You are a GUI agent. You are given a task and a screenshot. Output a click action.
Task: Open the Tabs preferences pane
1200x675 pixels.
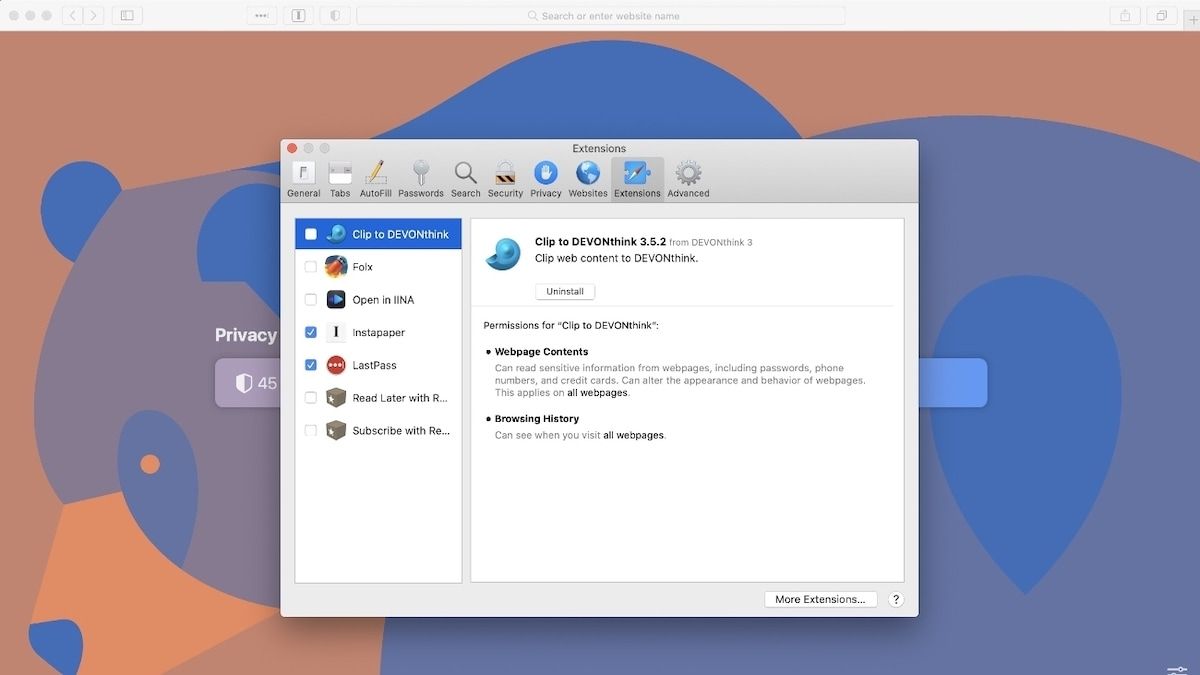(x=340, y=177)
